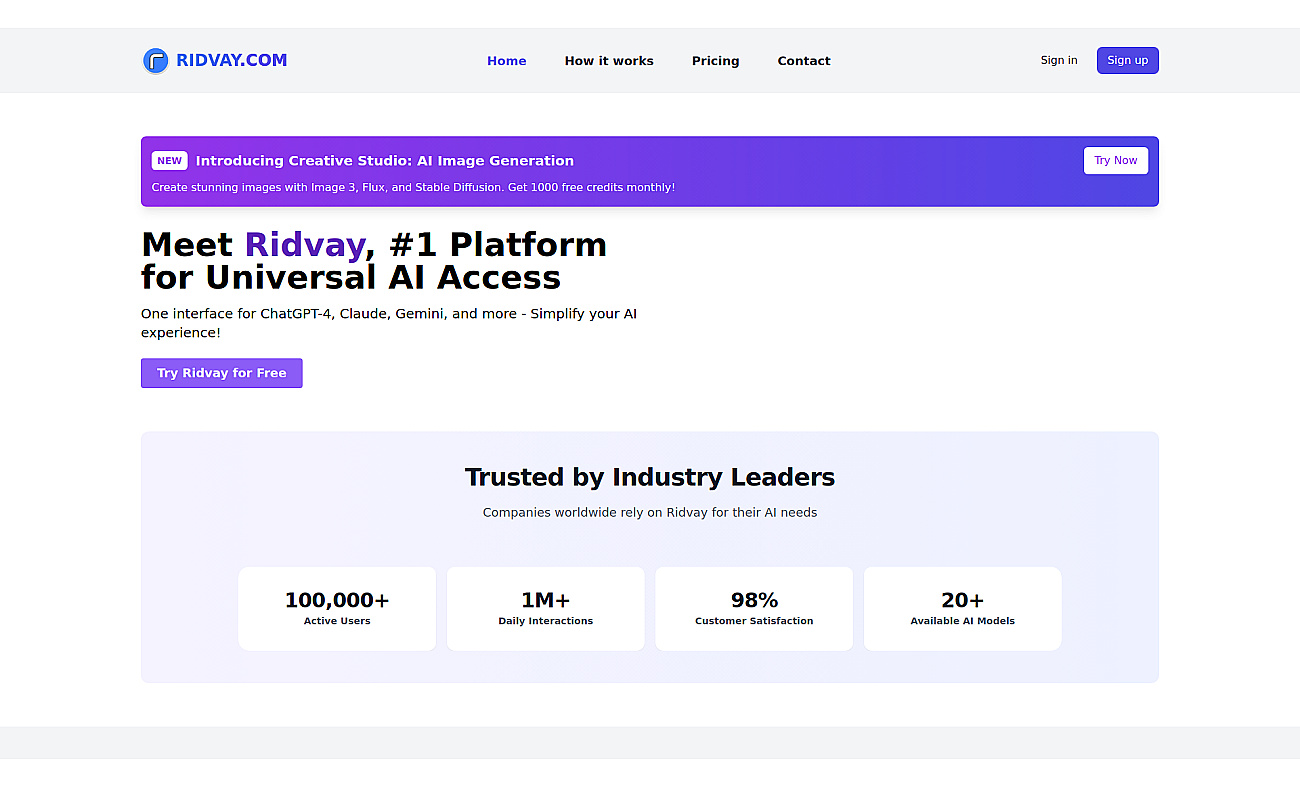Click the Ridvay round logo icon
The width and height of the screenshot is (1300, 788).
(x=155, y=61)
